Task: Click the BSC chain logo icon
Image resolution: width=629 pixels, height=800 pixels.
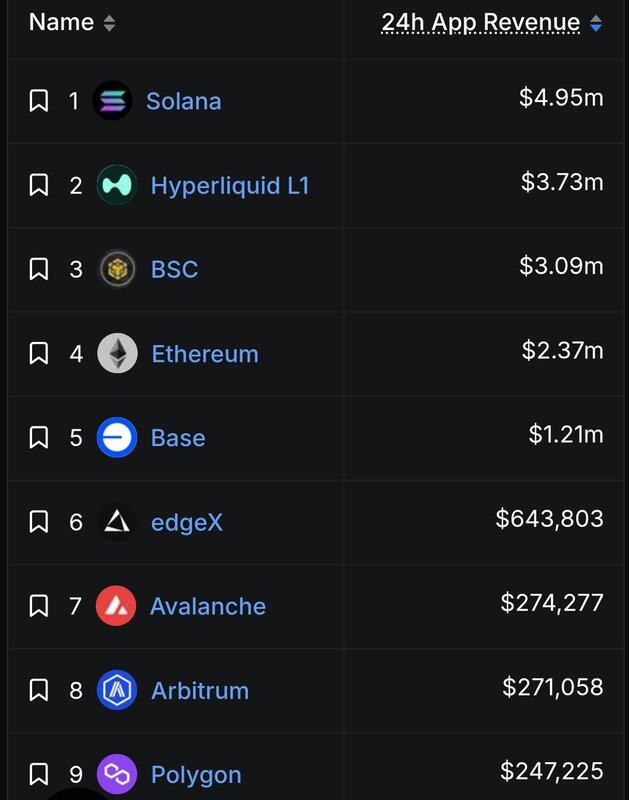Action: [117, 269]
